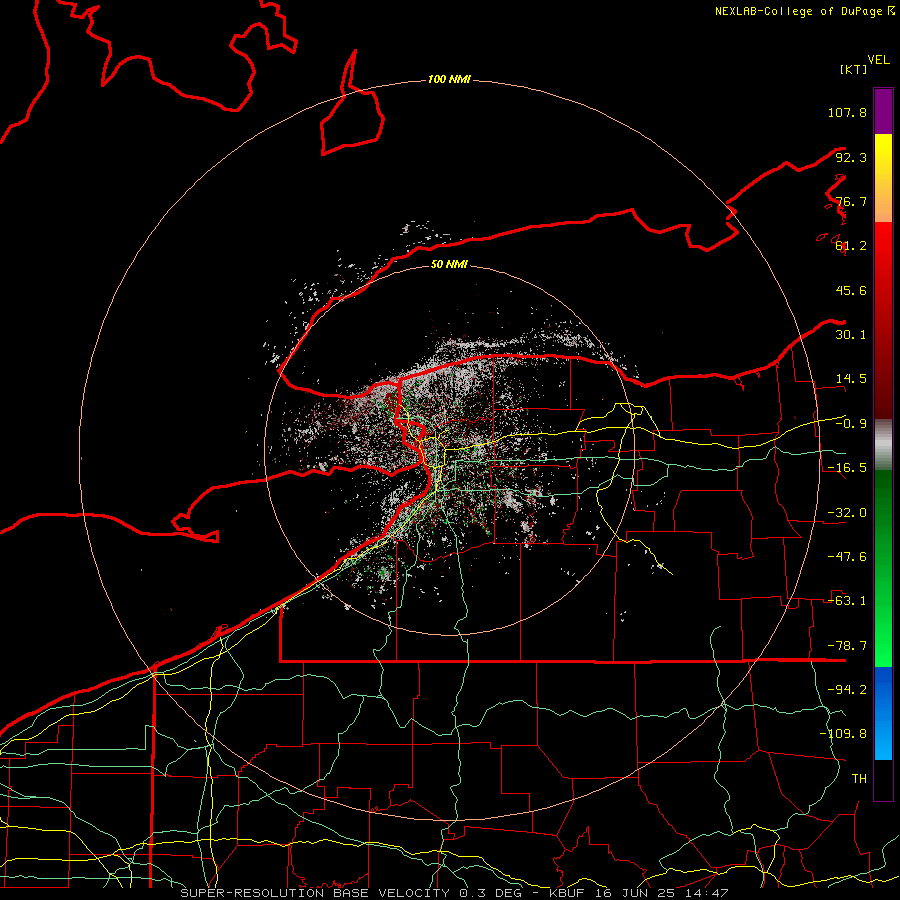Click the -32.0 velocity scale value
This screenshot has height=900, width=900.
coord(847,513)
